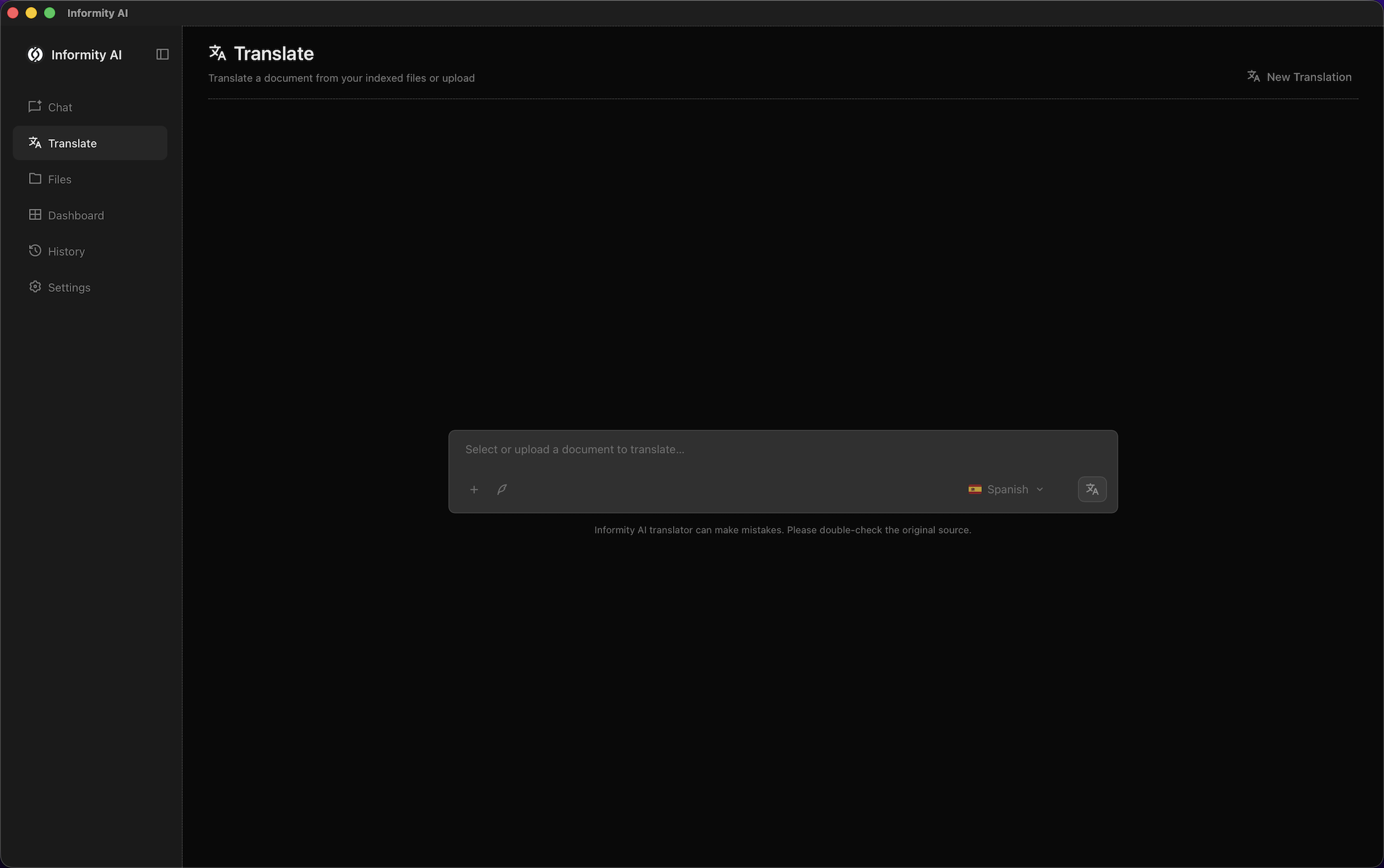Open the Files section

(x=90, y=179)
